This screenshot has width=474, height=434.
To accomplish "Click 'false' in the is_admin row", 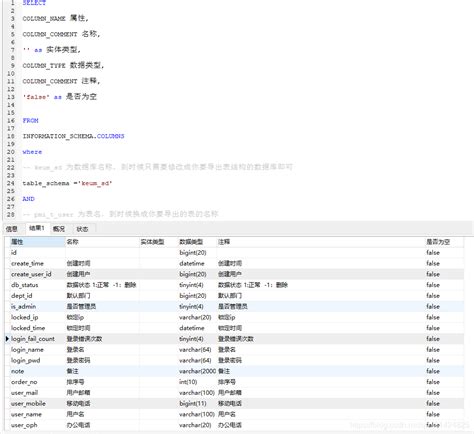I will (433, 306).
